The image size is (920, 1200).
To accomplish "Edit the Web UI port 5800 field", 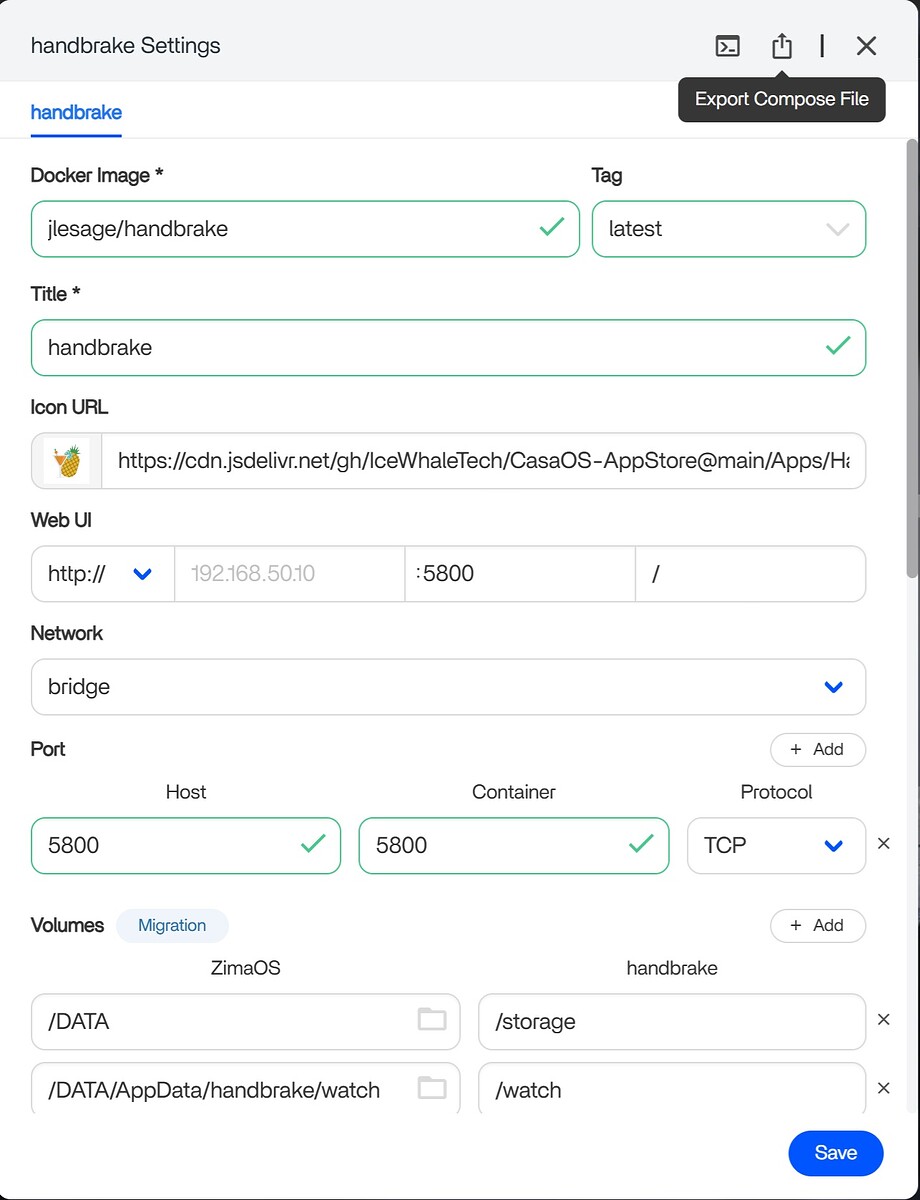I will pyautogui.click(x=520, y=574).
